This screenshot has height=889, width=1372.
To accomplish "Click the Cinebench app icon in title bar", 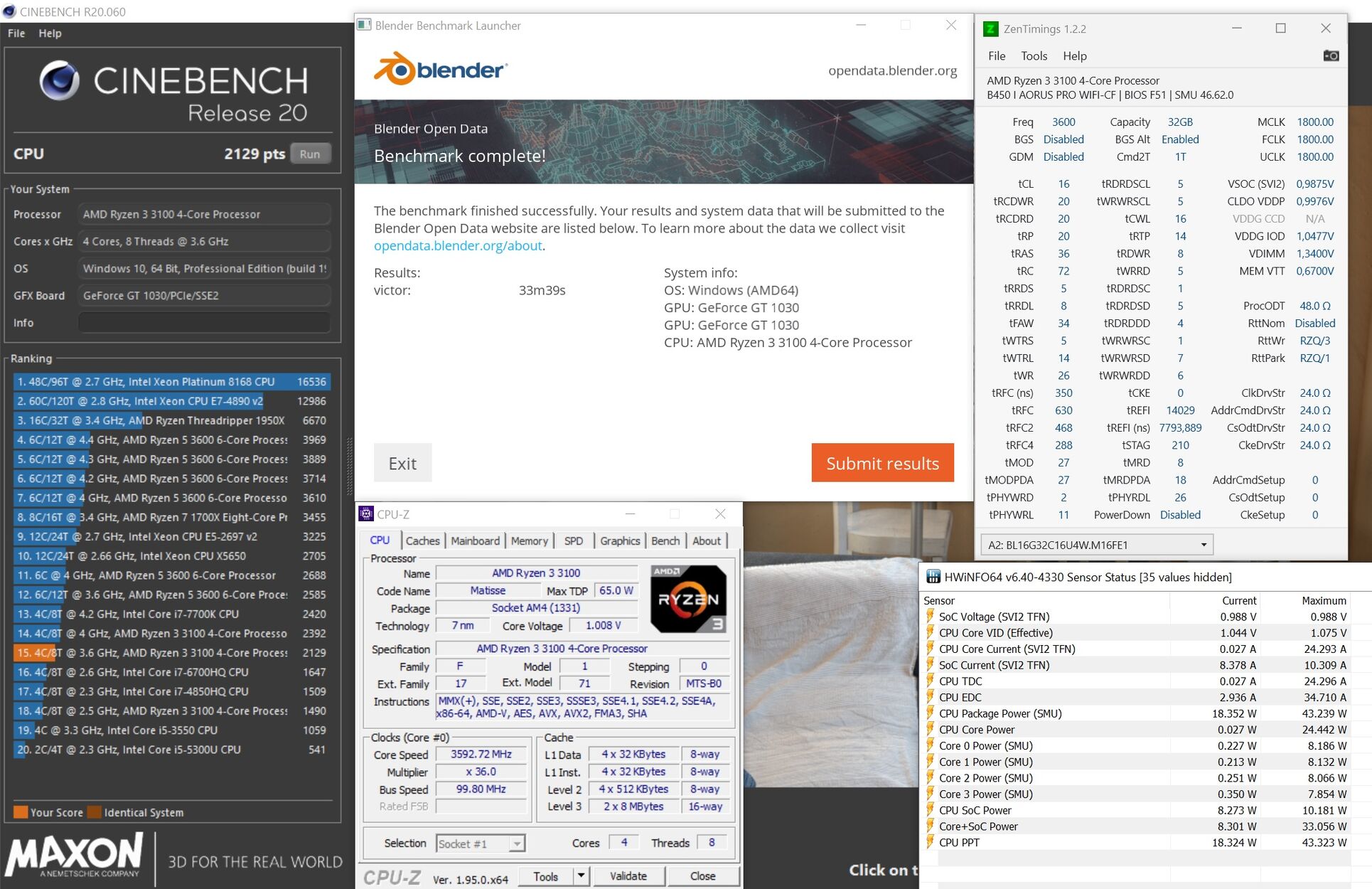I will [9, 11].
